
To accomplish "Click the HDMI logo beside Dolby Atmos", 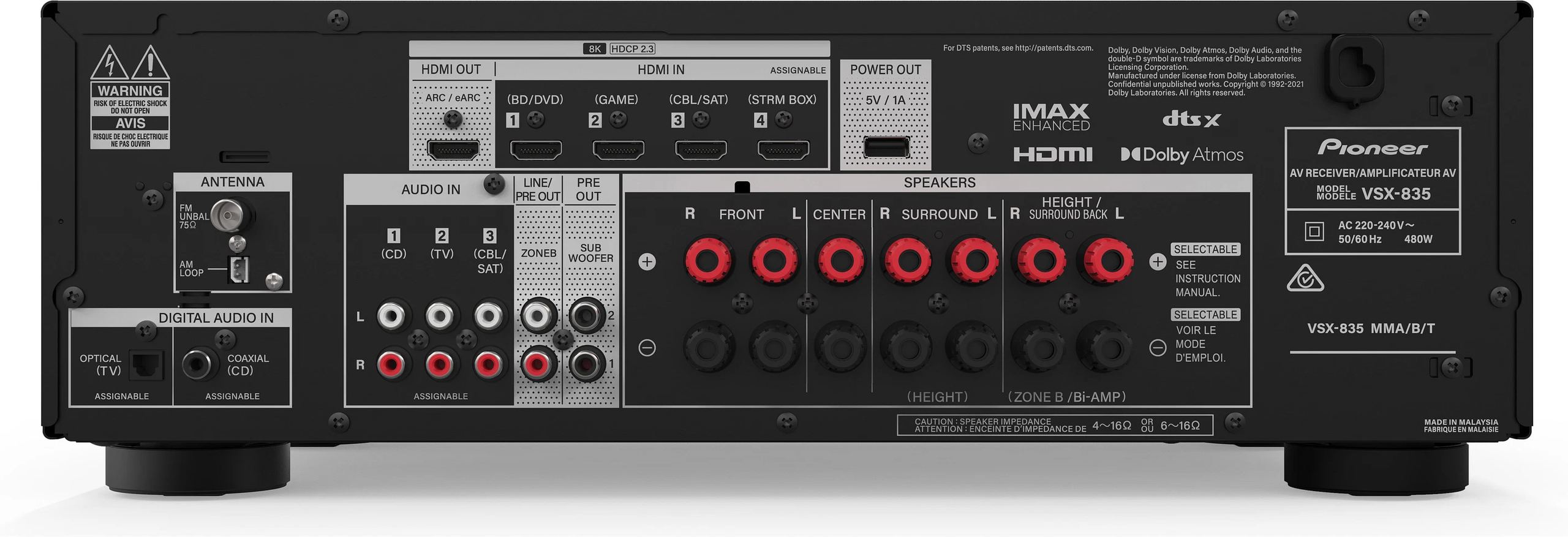I will (1052, 154).
